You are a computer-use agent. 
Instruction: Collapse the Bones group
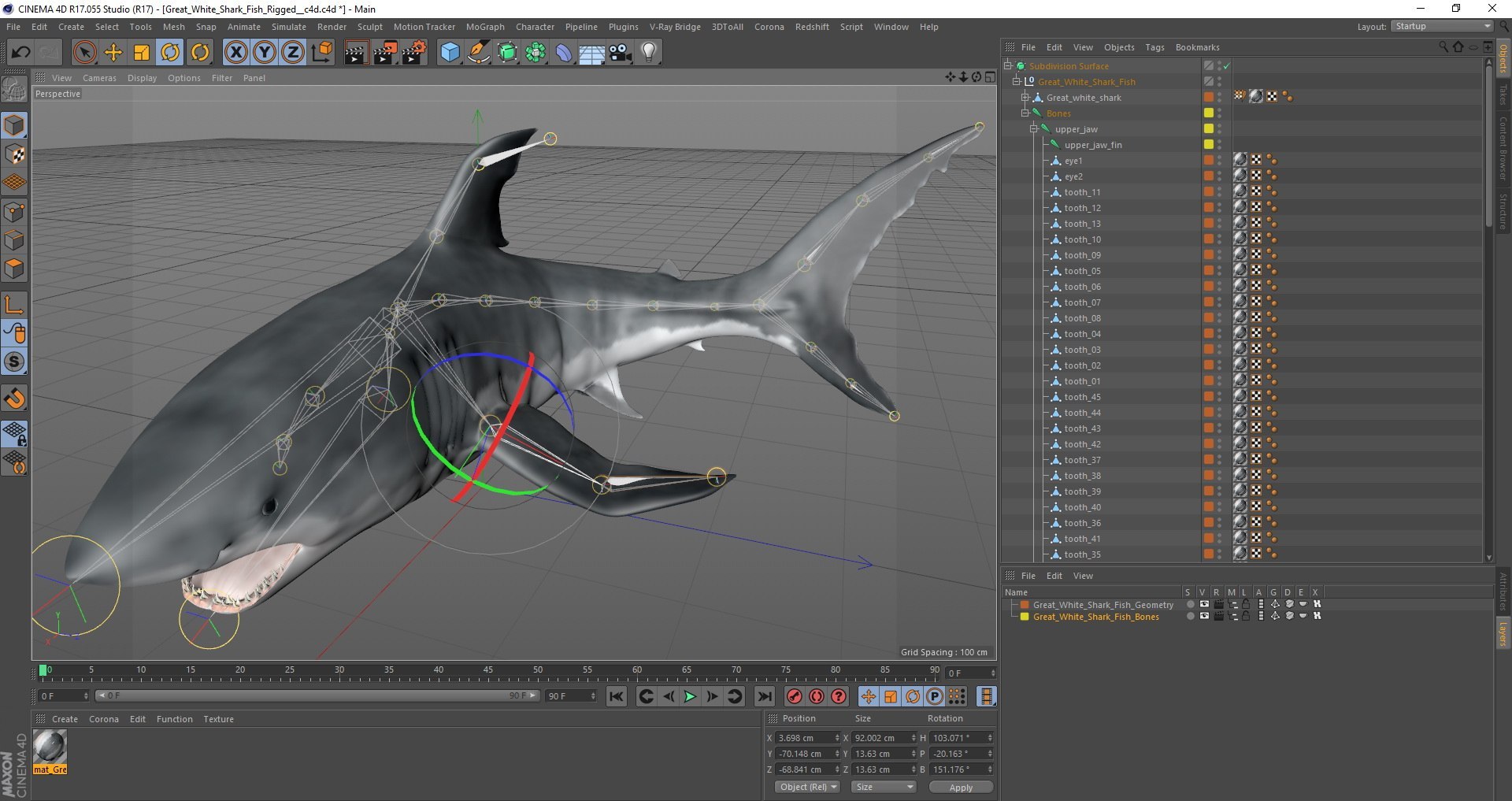(x=1025, y=113)
